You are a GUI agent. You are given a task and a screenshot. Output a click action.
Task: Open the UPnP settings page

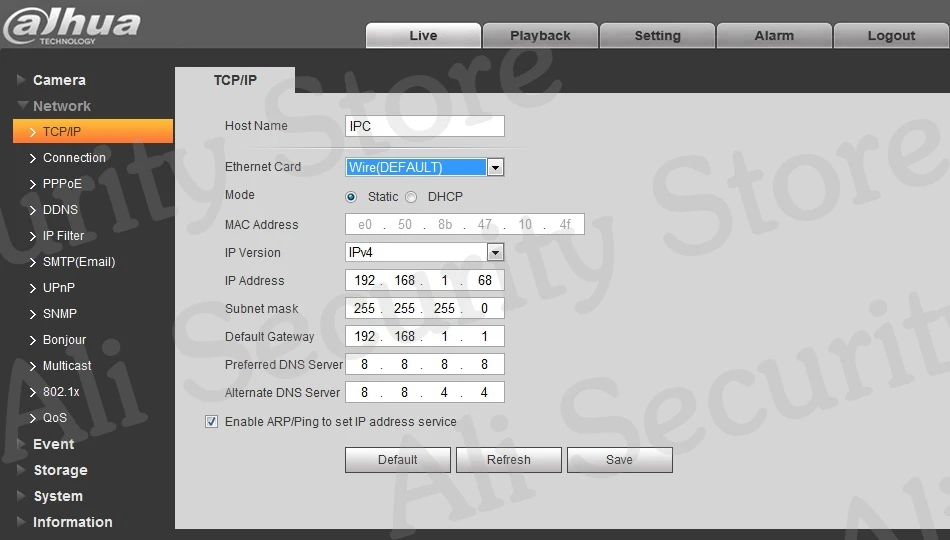click(59, 288)
